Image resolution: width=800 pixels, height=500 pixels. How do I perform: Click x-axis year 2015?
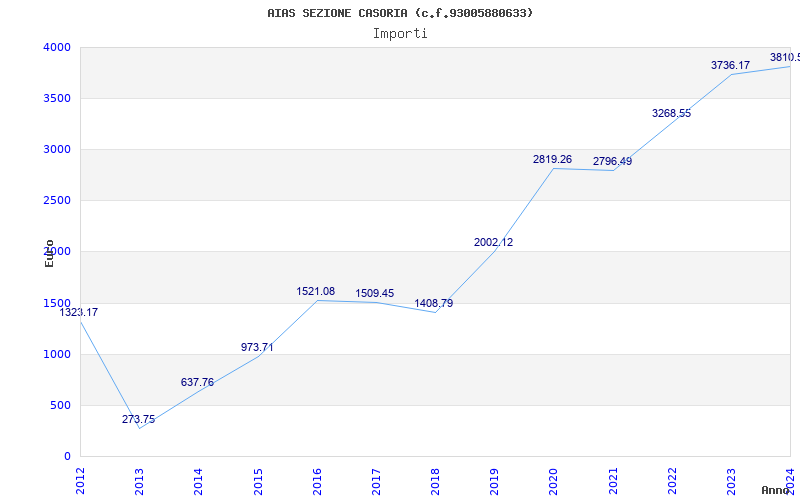coord(258,481)
